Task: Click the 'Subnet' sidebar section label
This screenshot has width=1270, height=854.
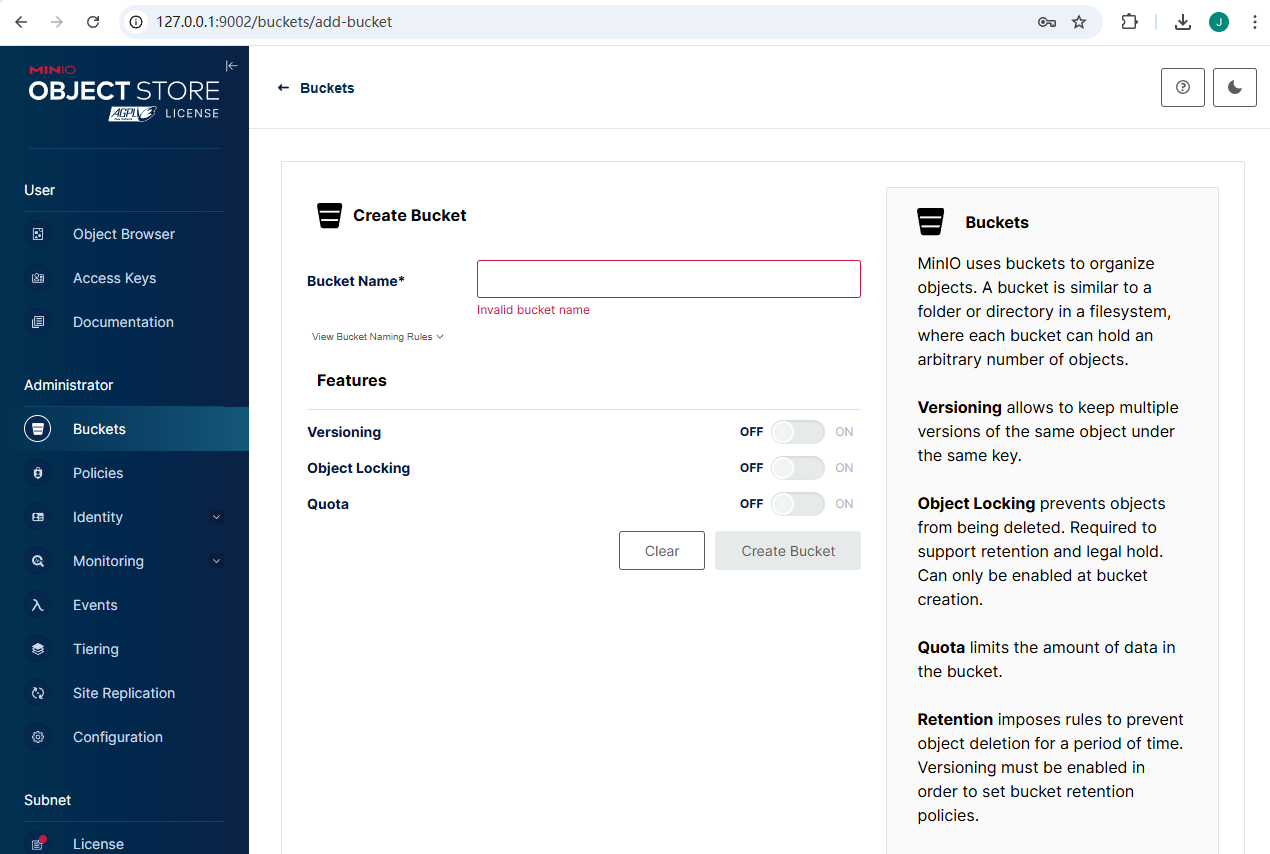Action: click(48, 800)
